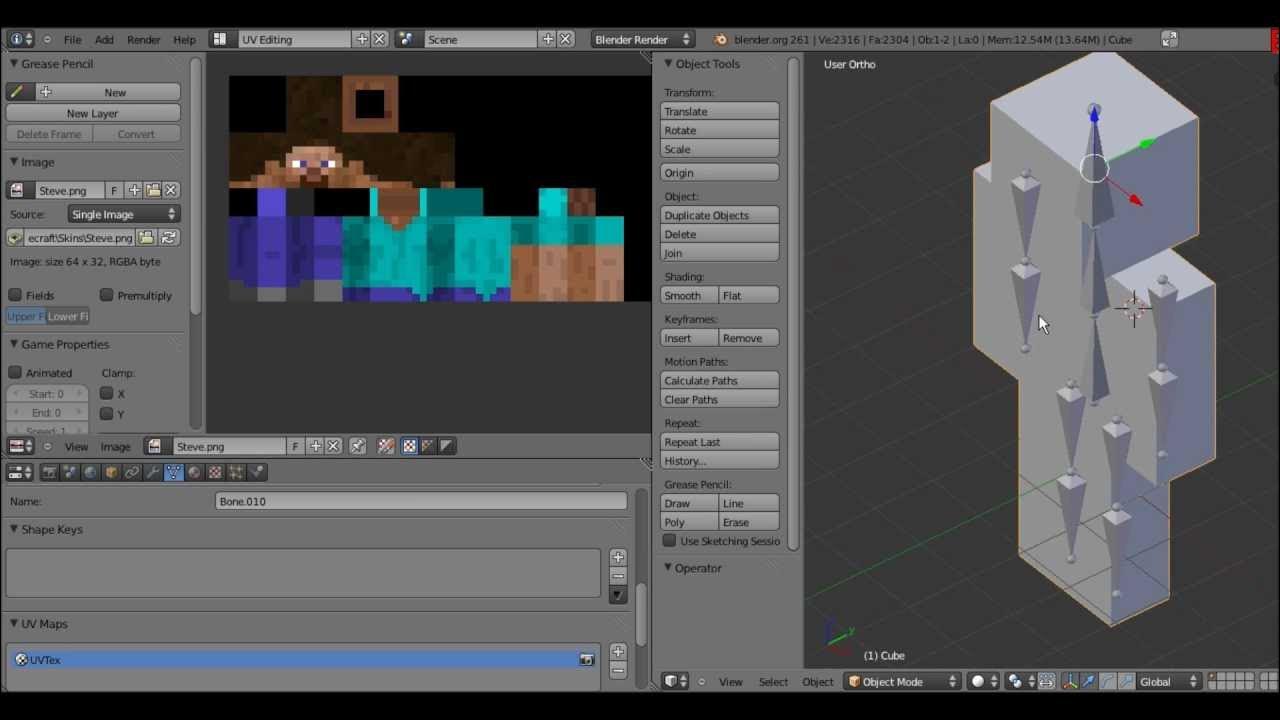Screen dimensions: 1280x720
Task: Select the Lower First field order
Action: tap(68, 316)
